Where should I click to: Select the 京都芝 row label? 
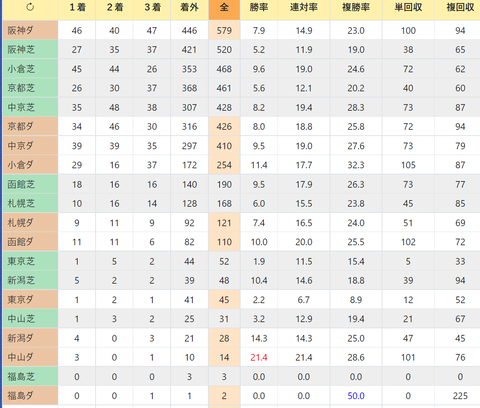click(30, 88)
